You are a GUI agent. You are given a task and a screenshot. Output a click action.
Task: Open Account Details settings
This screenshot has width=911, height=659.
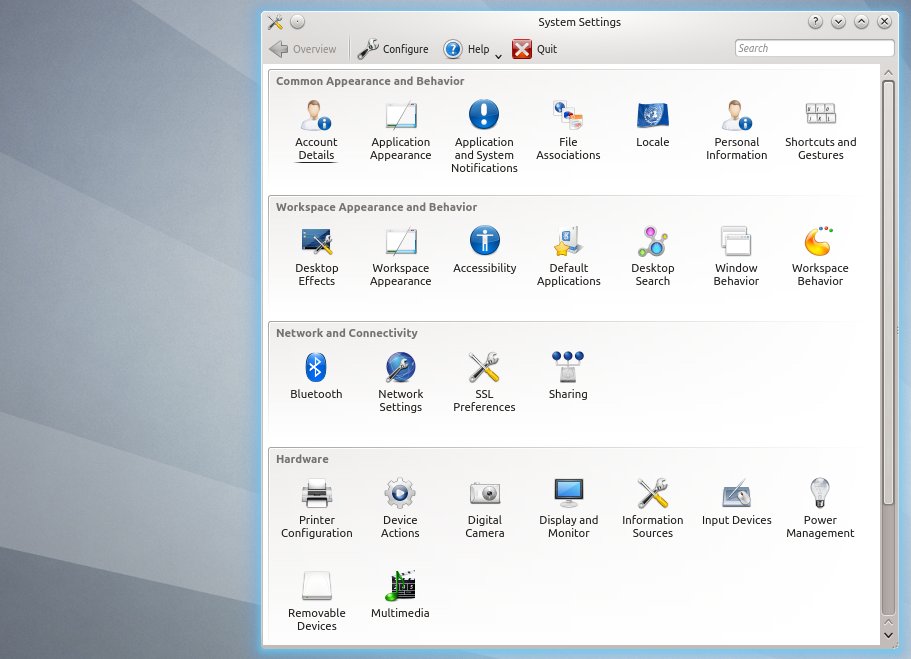pyautogui.click(x=316, y=116)
